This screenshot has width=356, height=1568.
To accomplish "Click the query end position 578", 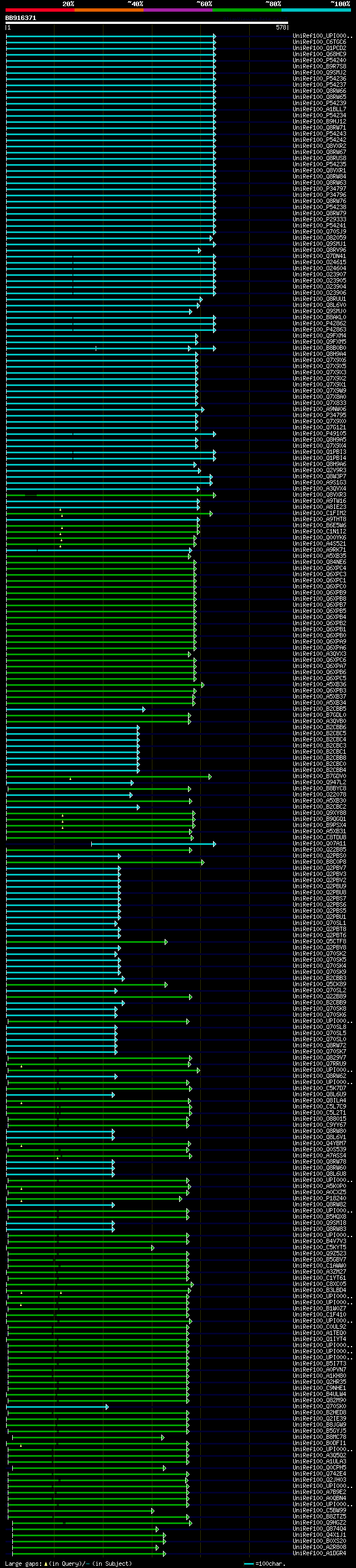I will 281,27.
